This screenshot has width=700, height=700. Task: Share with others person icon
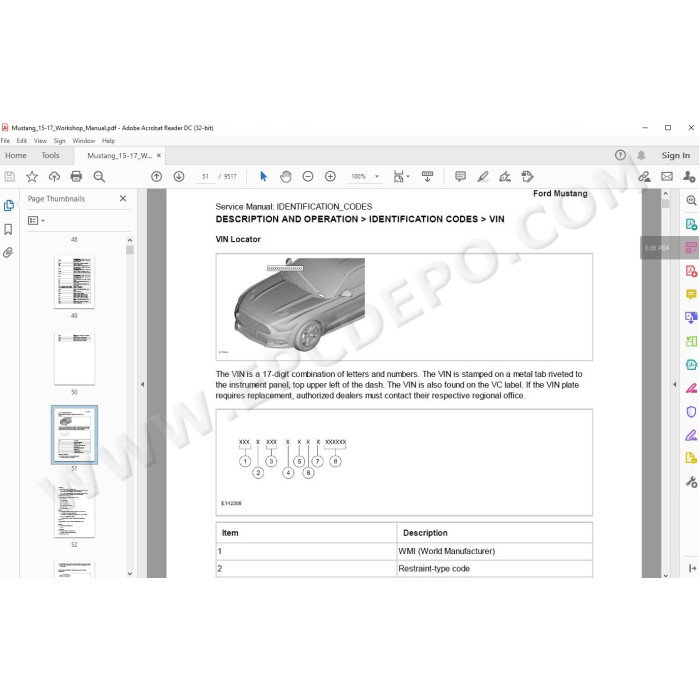pyautogui.click(x=689, y=177)
